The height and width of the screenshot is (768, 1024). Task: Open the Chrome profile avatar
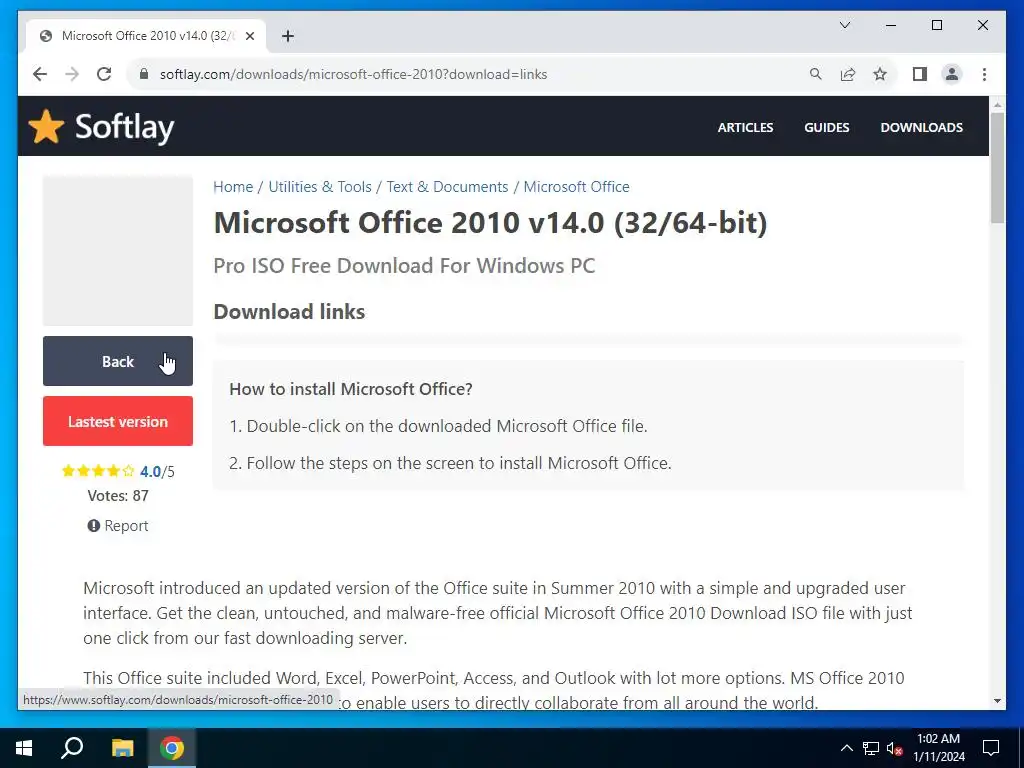[952, 74]
